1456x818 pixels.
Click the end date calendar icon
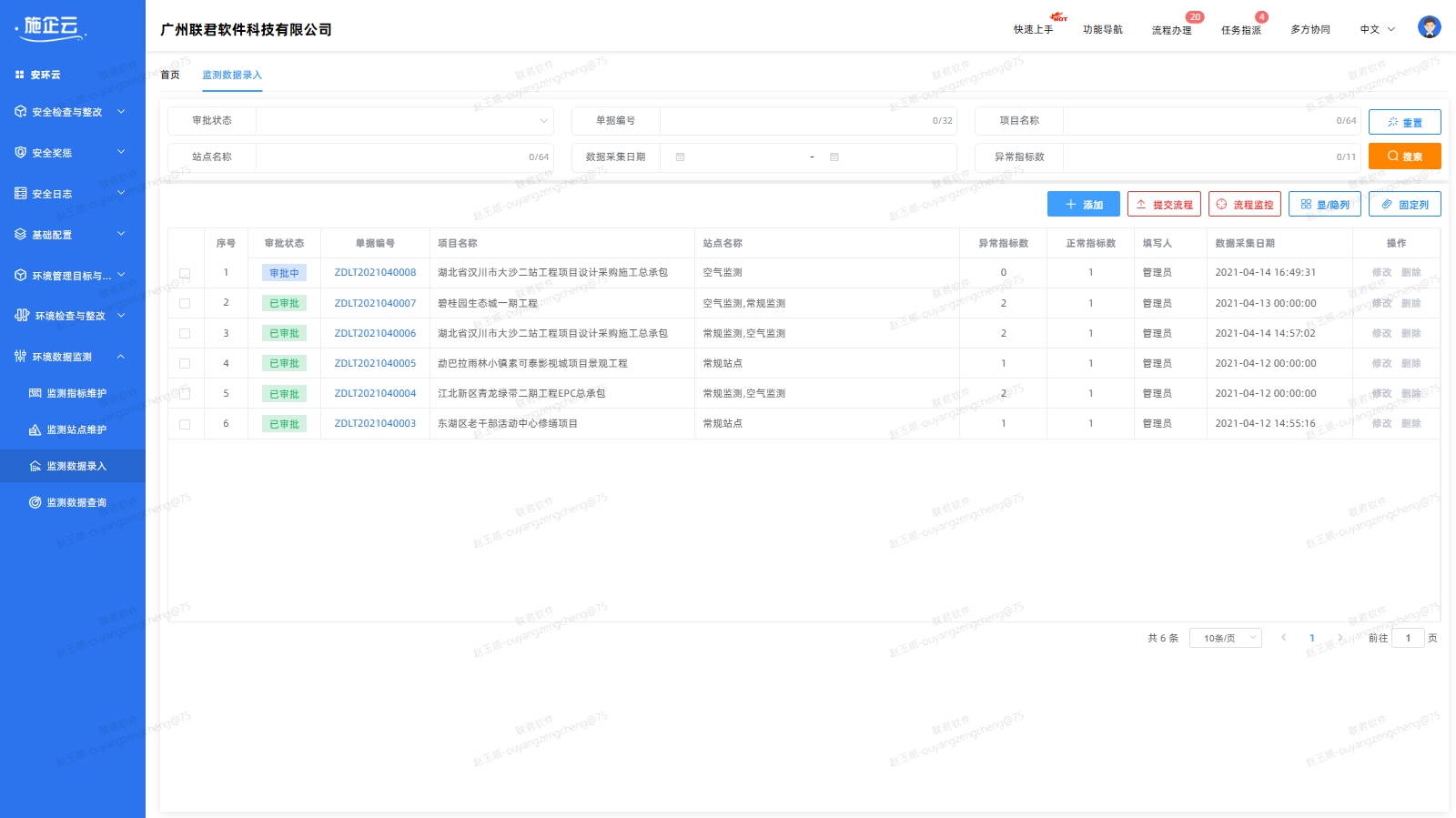point(834,157)
